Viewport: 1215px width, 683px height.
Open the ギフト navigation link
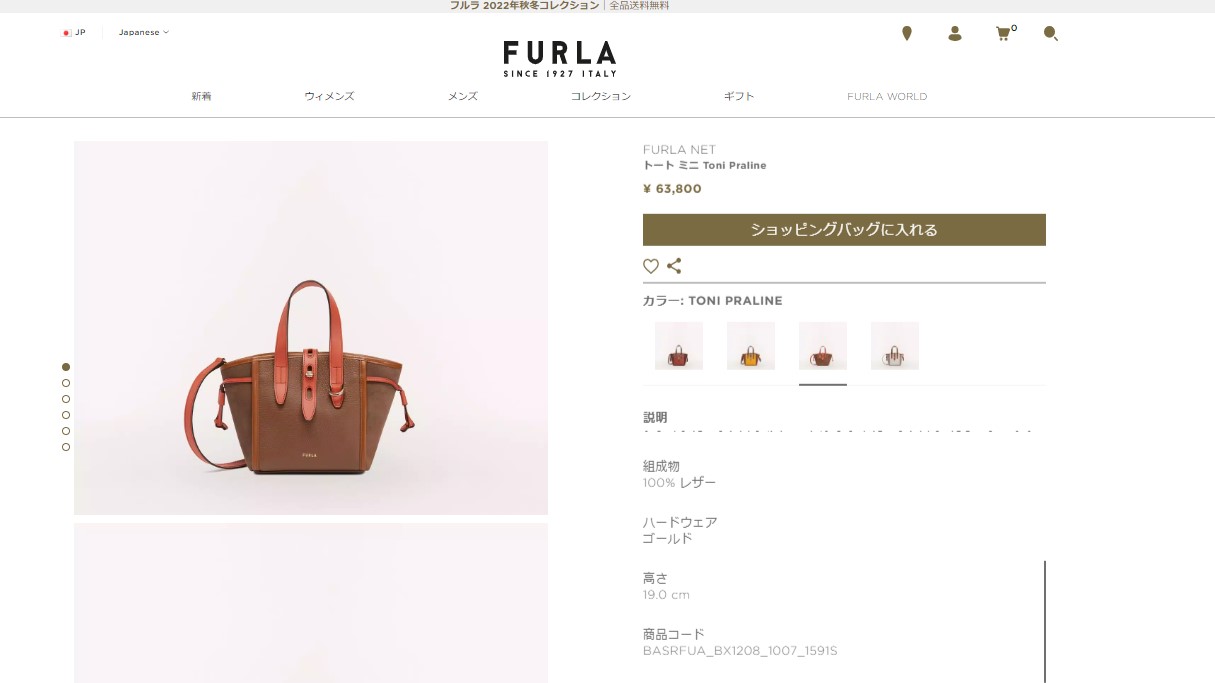739,97
